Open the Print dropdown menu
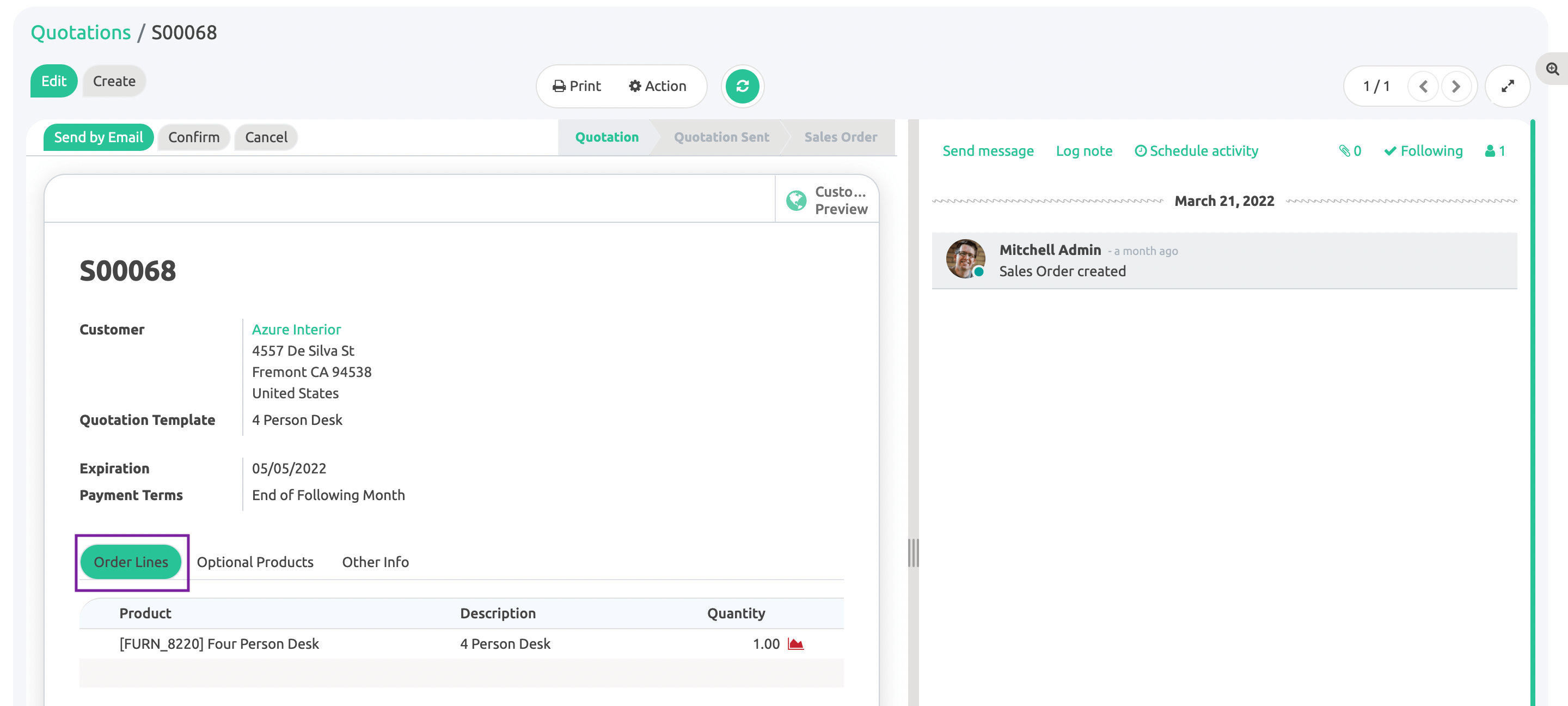 (576, 87)
